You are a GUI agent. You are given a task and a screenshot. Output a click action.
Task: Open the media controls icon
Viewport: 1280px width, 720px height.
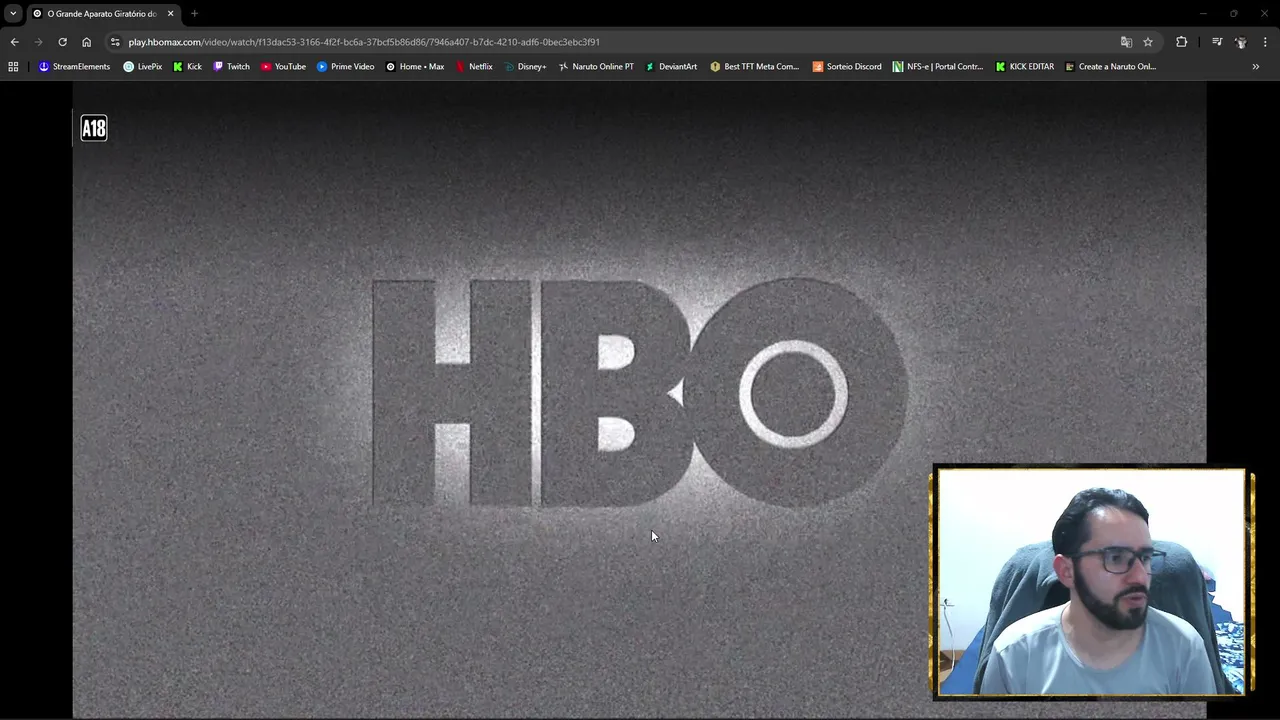click(x=1217, y=42)
